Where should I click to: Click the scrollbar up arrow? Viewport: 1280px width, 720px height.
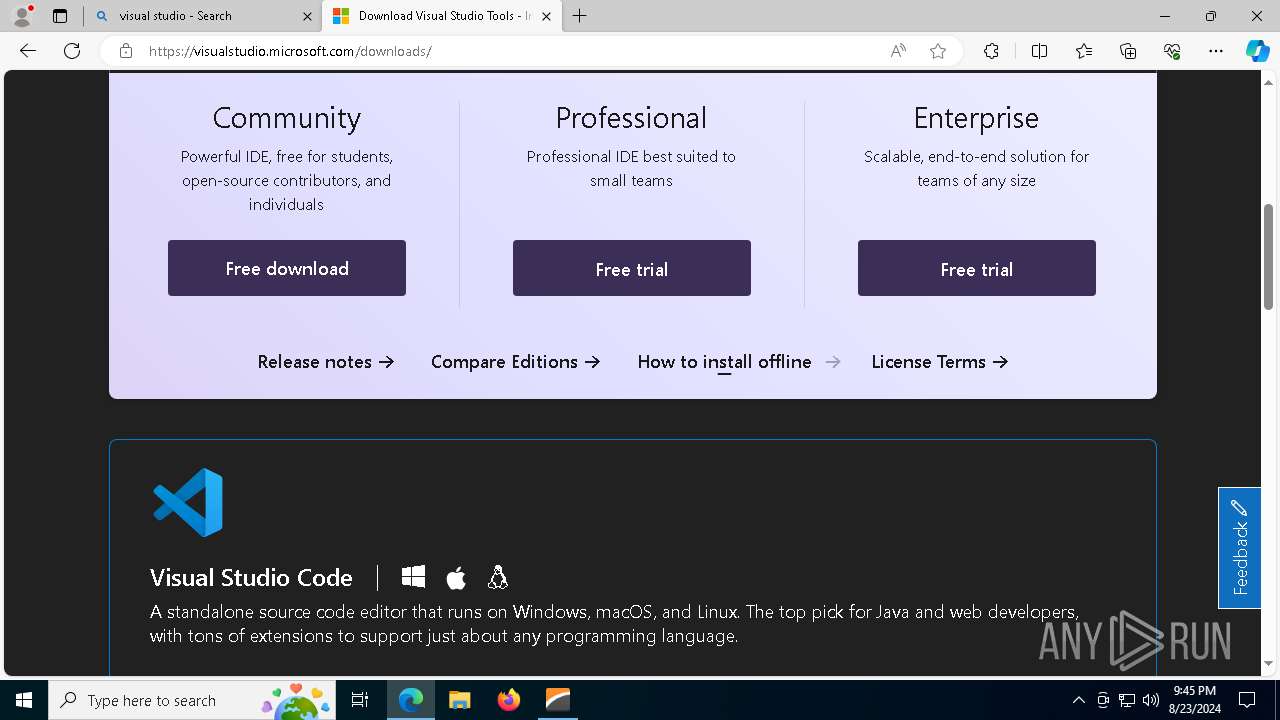pos(1269,81)
